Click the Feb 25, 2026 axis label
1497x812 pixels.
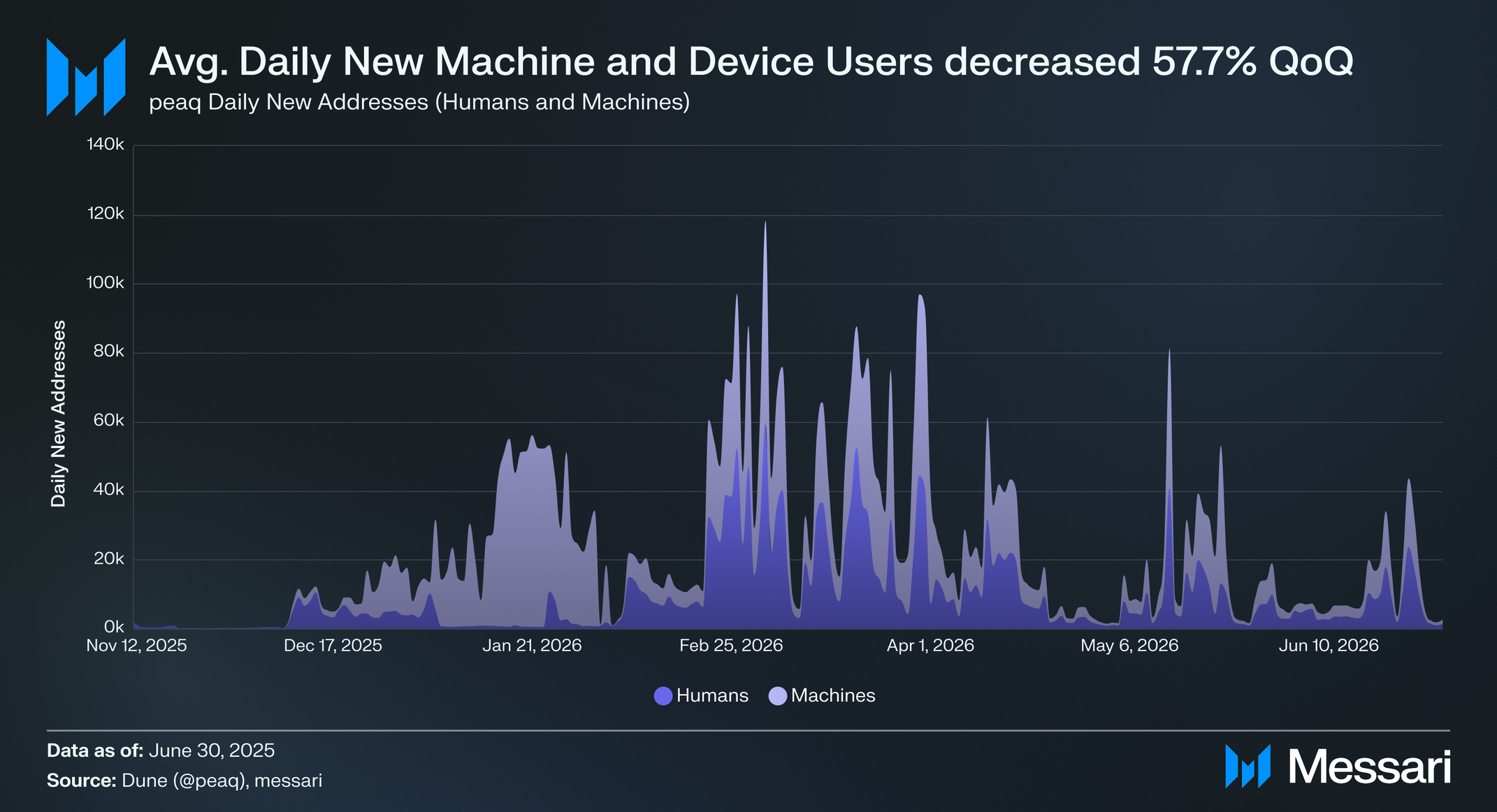(731, 646)
